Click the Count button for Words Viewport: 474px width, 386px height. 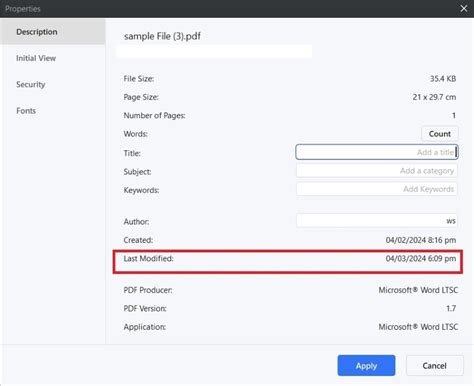[440, 134]
